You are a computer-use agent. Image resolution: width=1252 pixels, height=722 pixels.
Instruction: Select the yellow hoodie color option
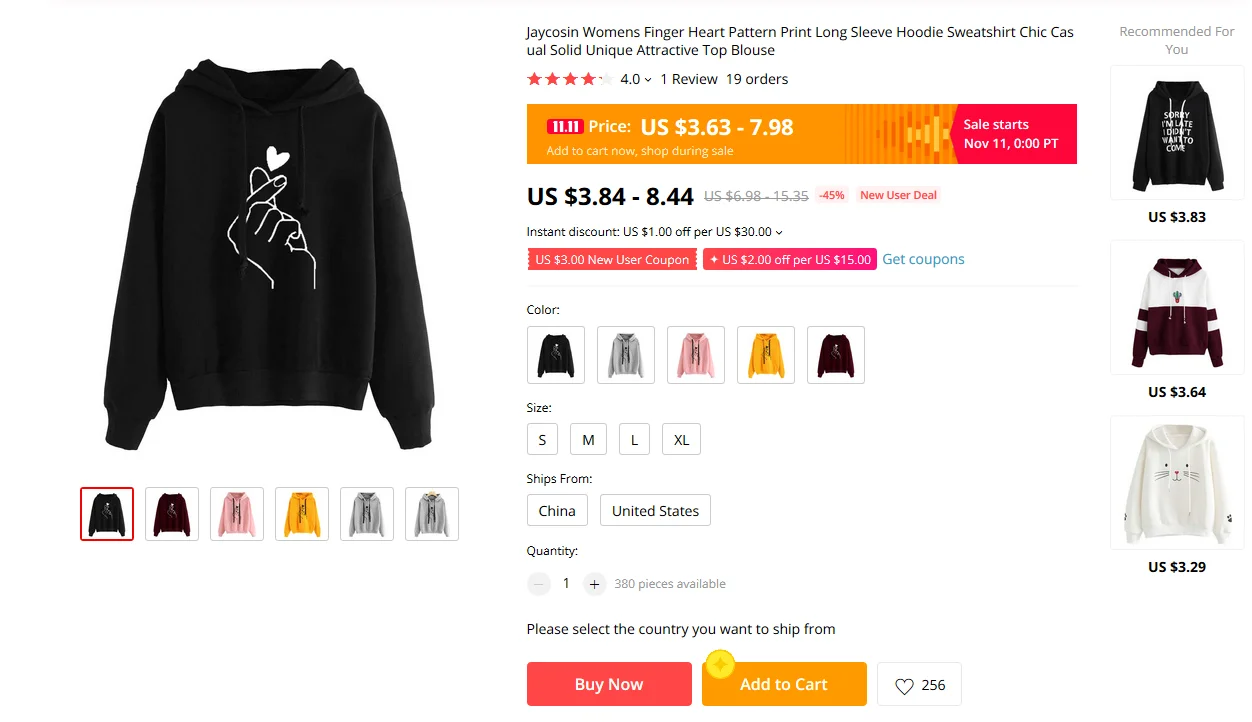tap(766, 355)
